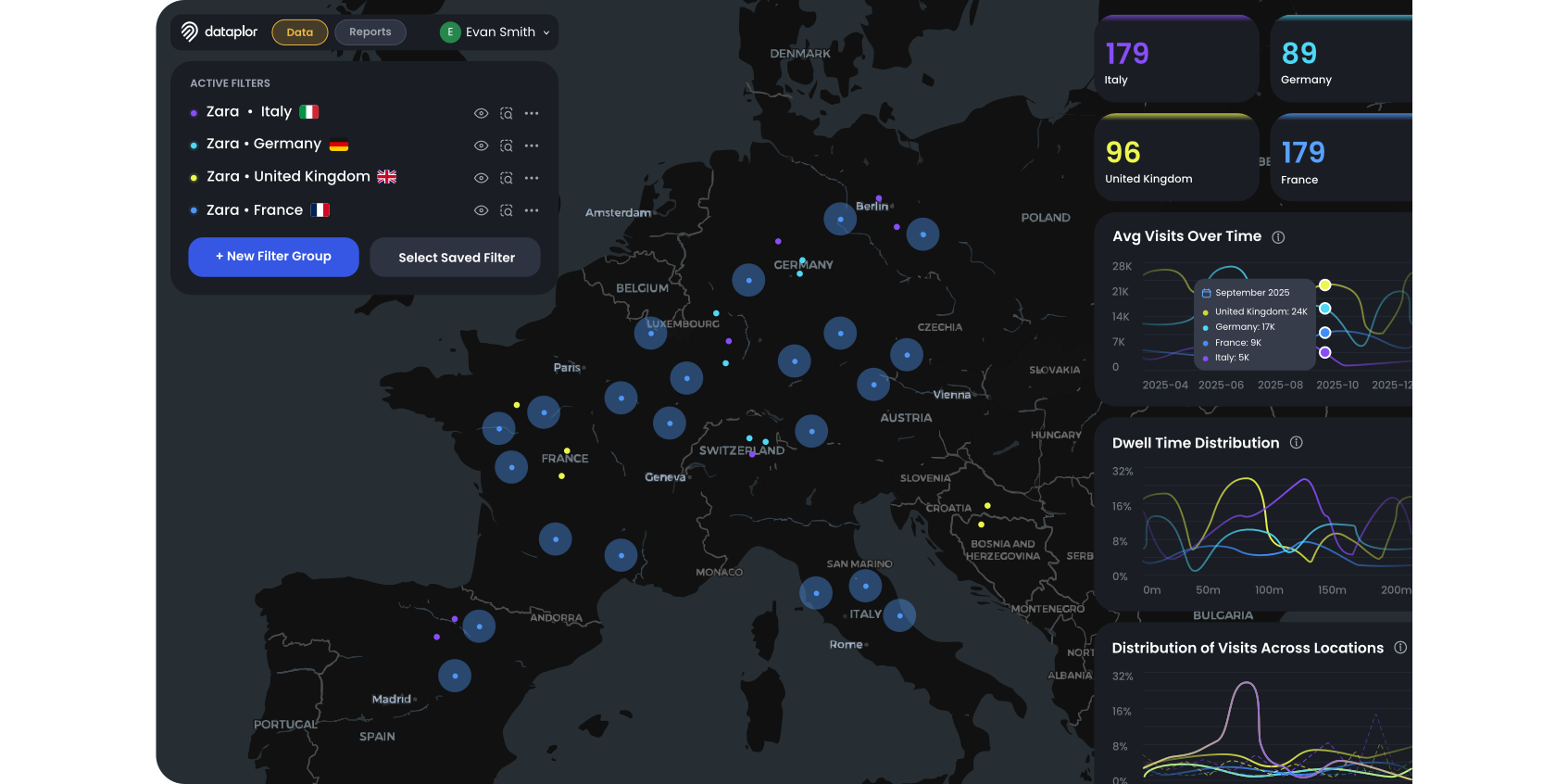Image resolution: width=1568 pixels, height=784 pixels.
Task: Click the yellow United Kingdom chart marker
Action: pyautogui.click(x=1325, y=285)
